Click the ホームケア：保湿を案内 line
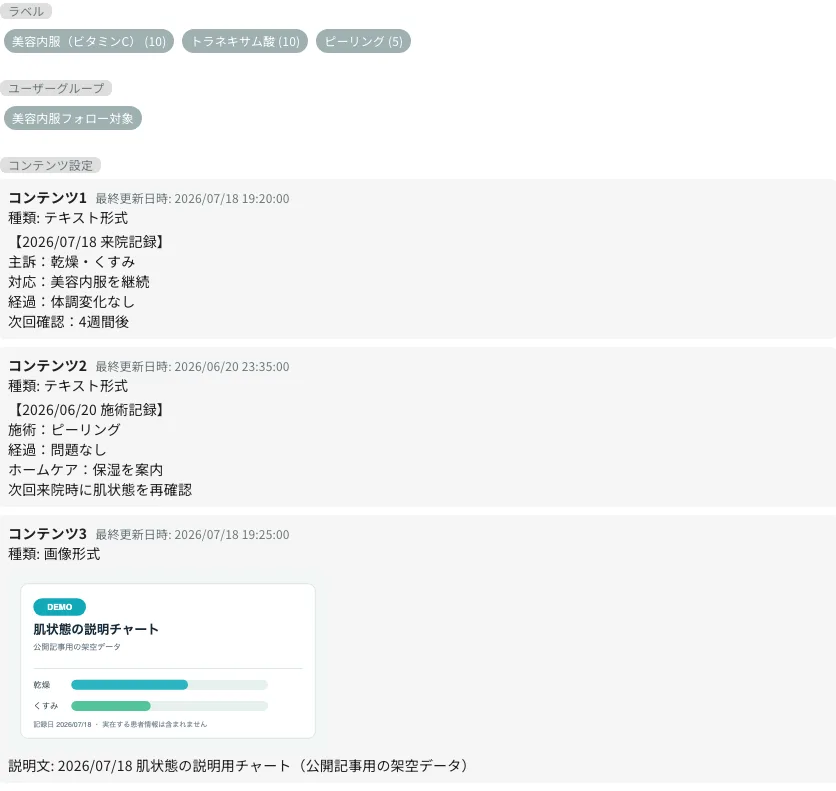 click(86, 470)
